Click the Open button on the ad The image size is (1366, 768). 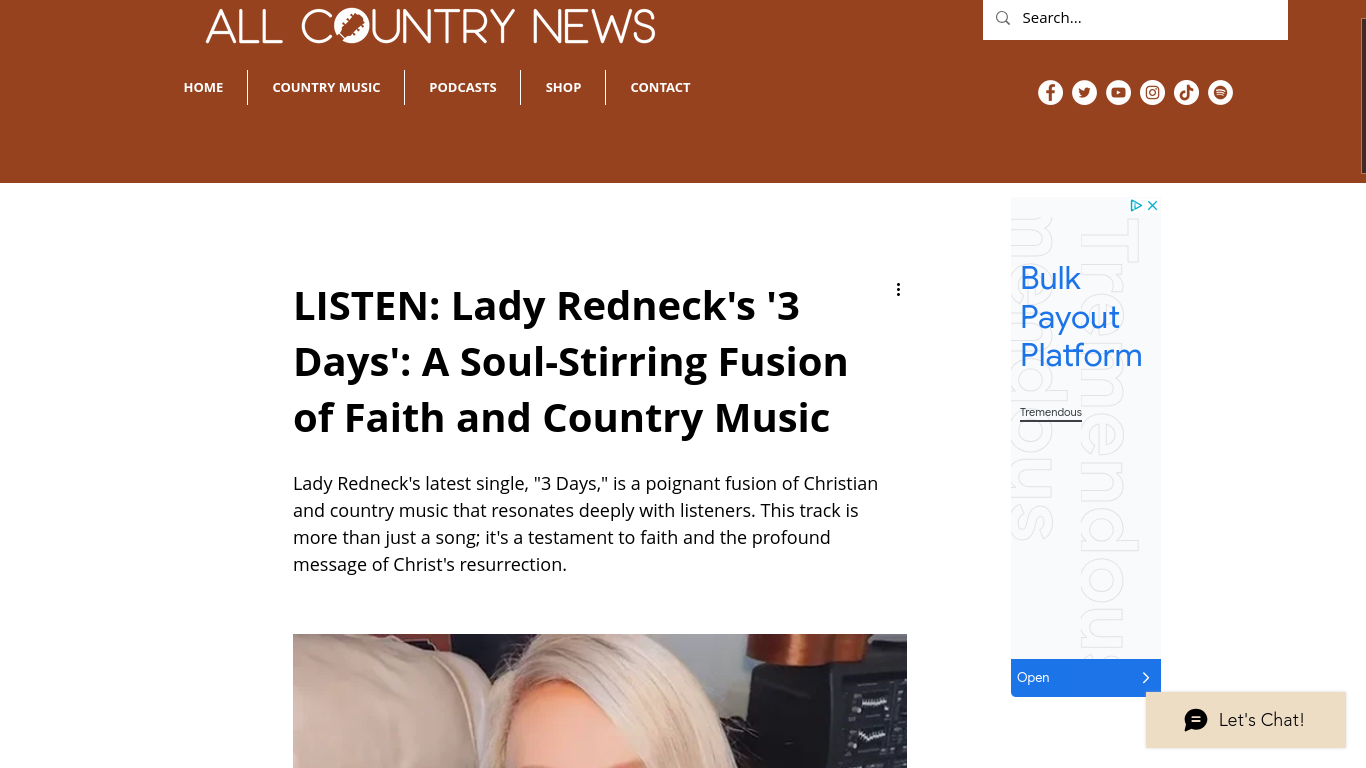(x=1086, y=678)
